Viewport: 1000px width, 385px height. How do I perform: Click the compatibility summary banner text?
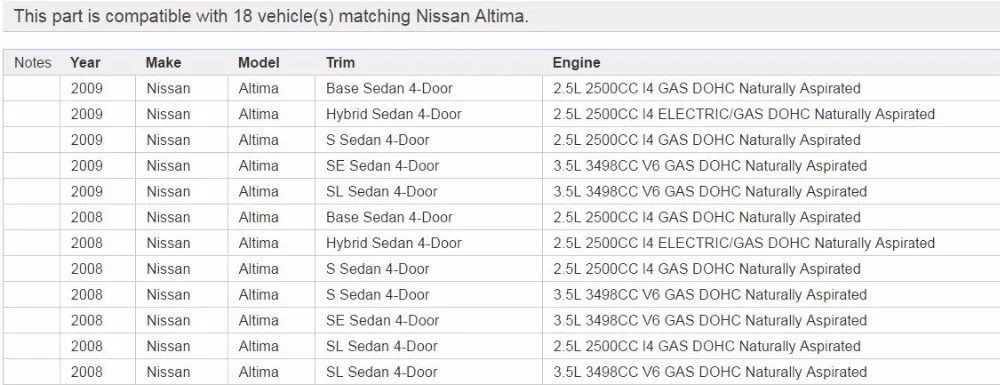[271, 16]
